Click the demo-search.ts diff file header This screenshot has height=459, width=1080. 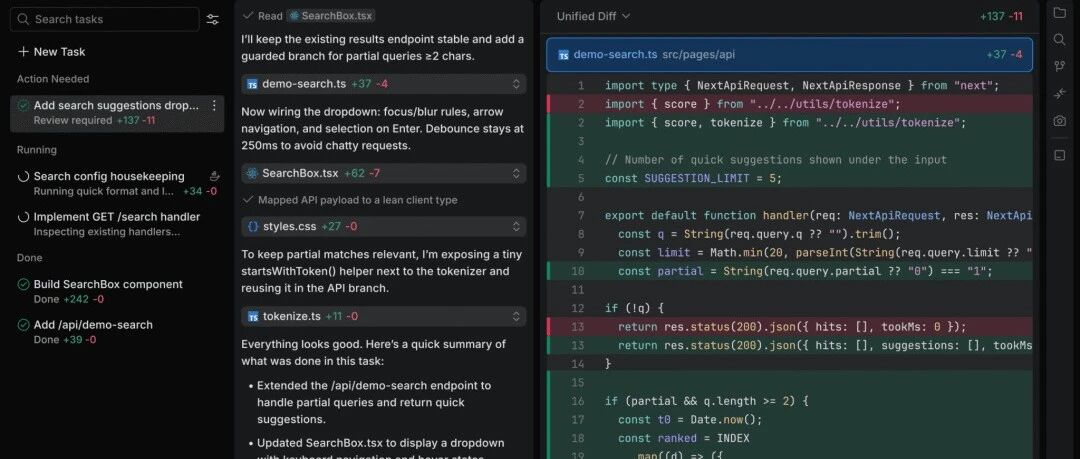tap(789, 54)
